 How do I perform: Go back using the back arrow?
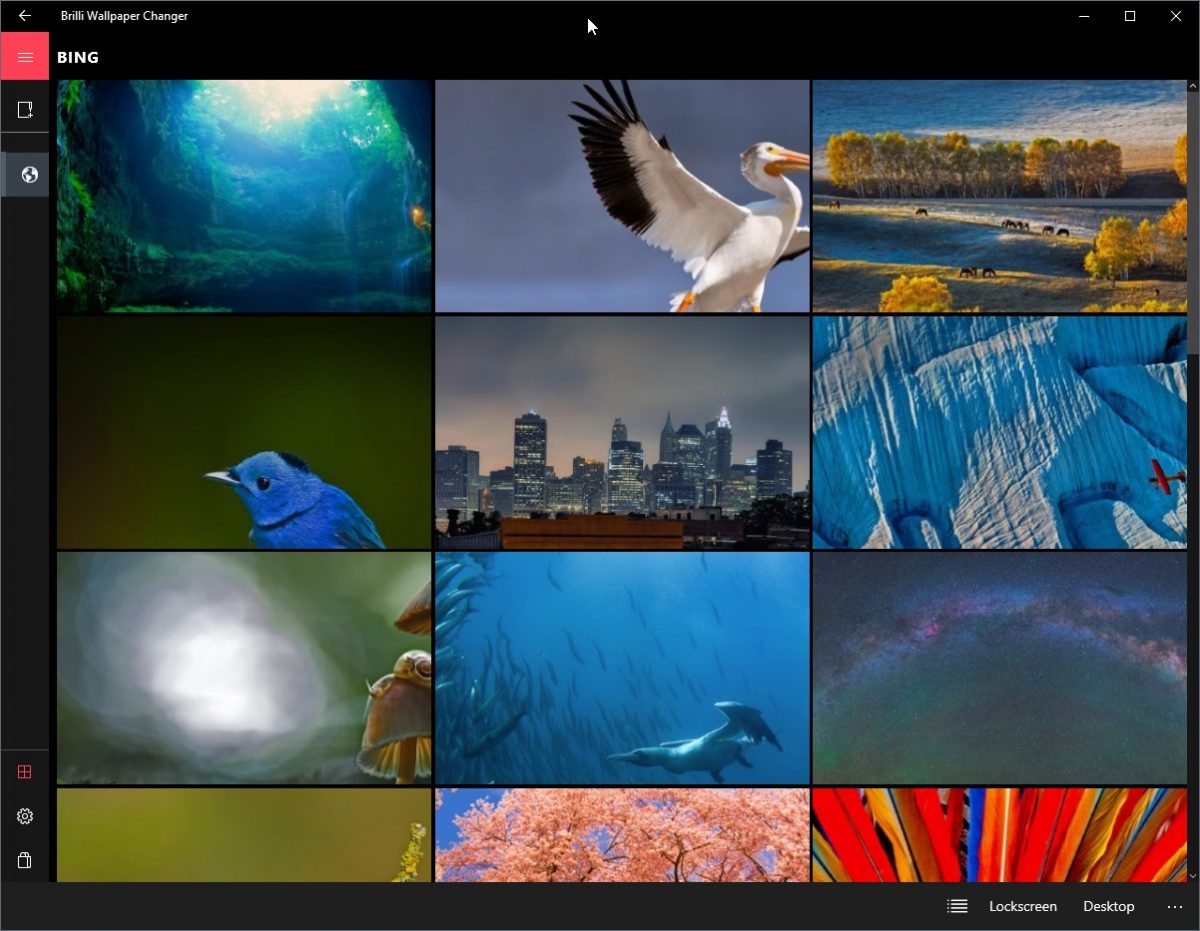[x=24, y=16]
